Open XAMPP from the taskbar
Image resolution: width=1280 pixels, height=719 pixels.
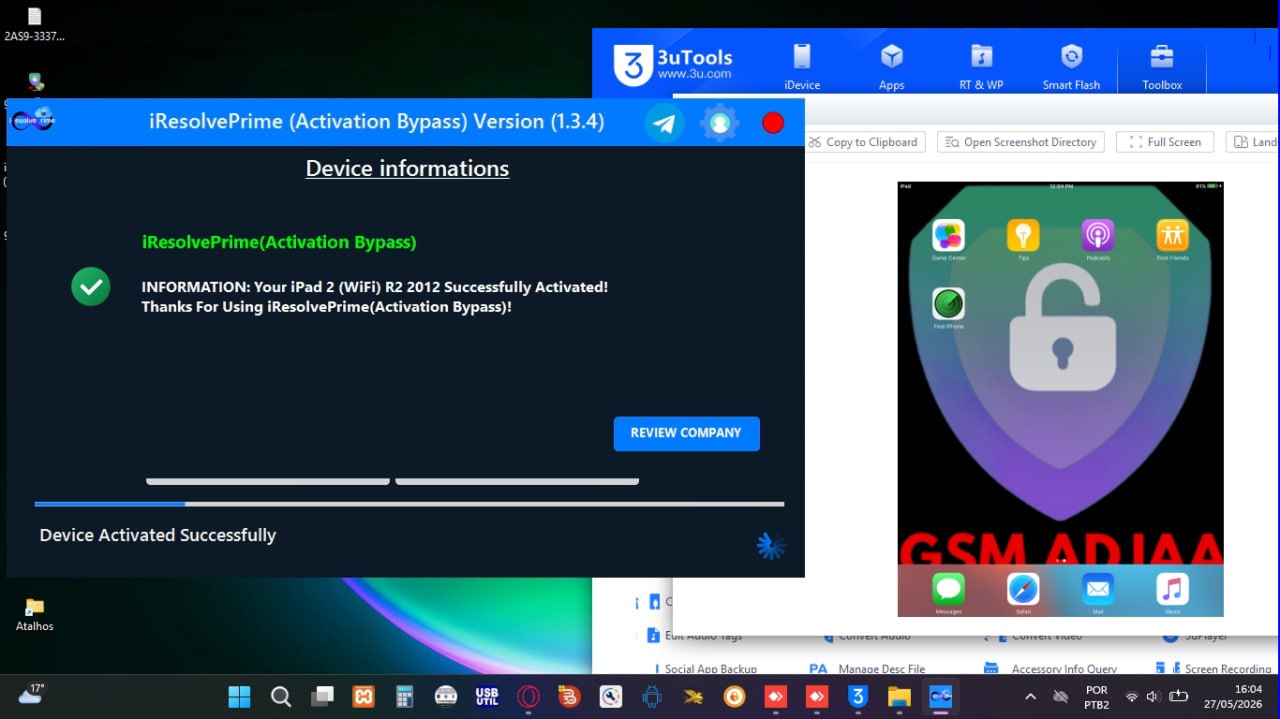tap(364, 696)
